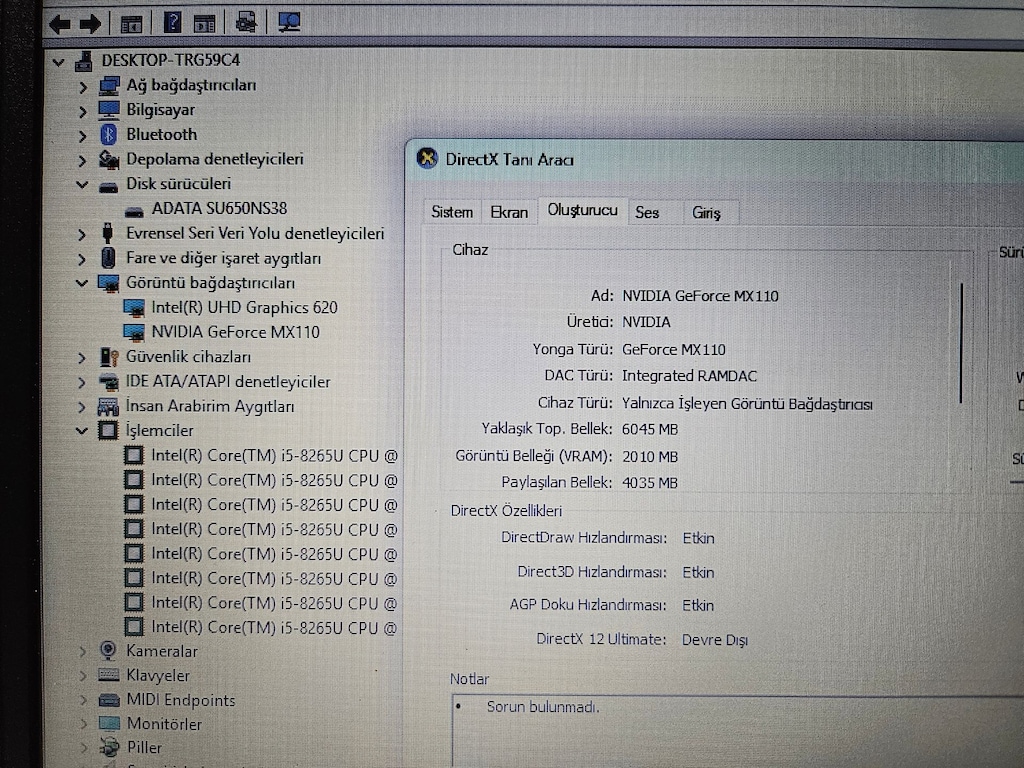The width and height of the screenshot is (1024, 768).
Task: Click the Cihaz panel vertical scrollbar
Action: (x=961, y=343)
